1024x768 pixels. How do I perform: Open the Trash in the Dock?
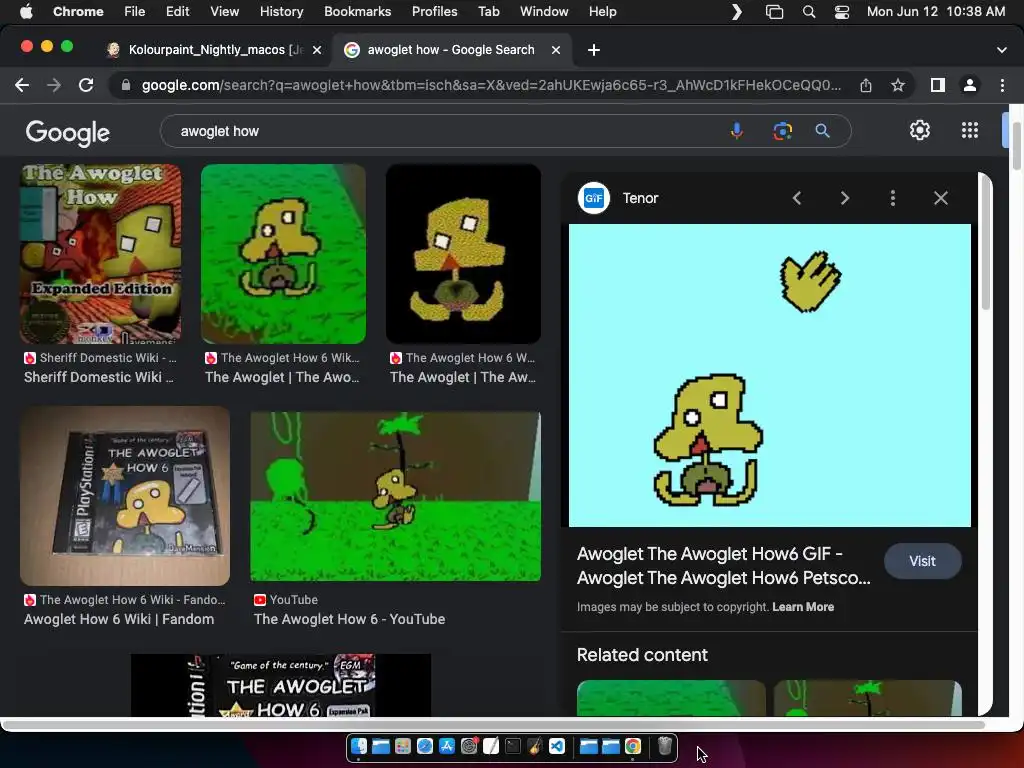coord(664,746)
